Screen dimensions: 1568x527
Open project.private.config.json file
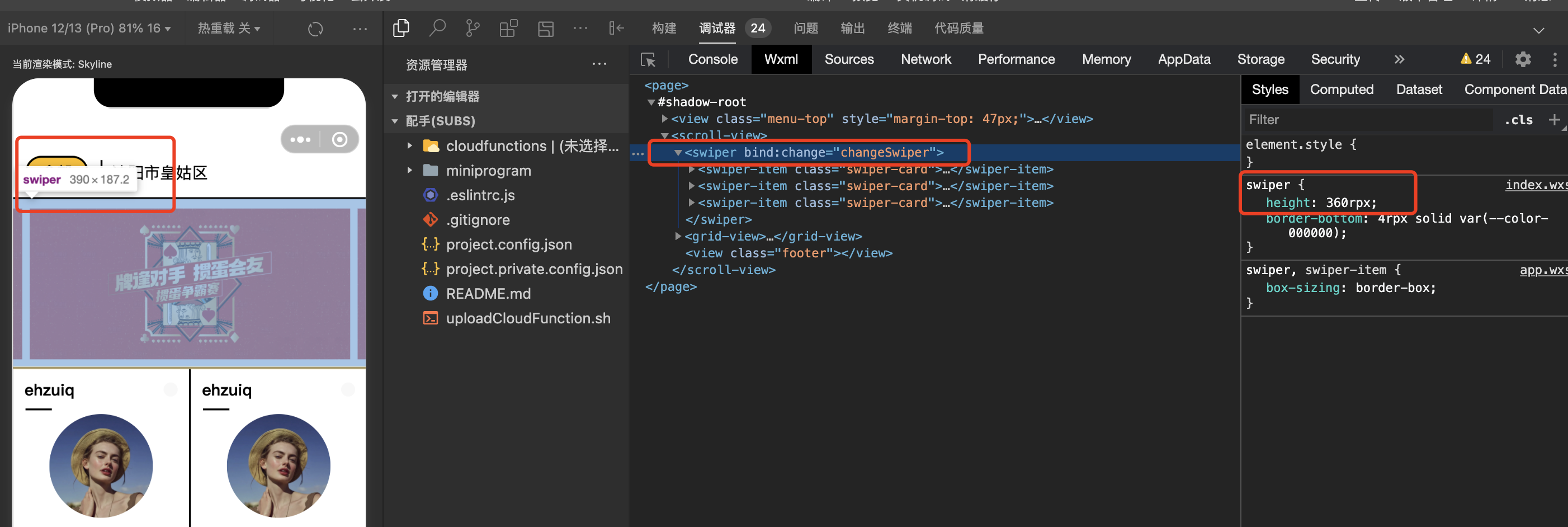[534, 269]
